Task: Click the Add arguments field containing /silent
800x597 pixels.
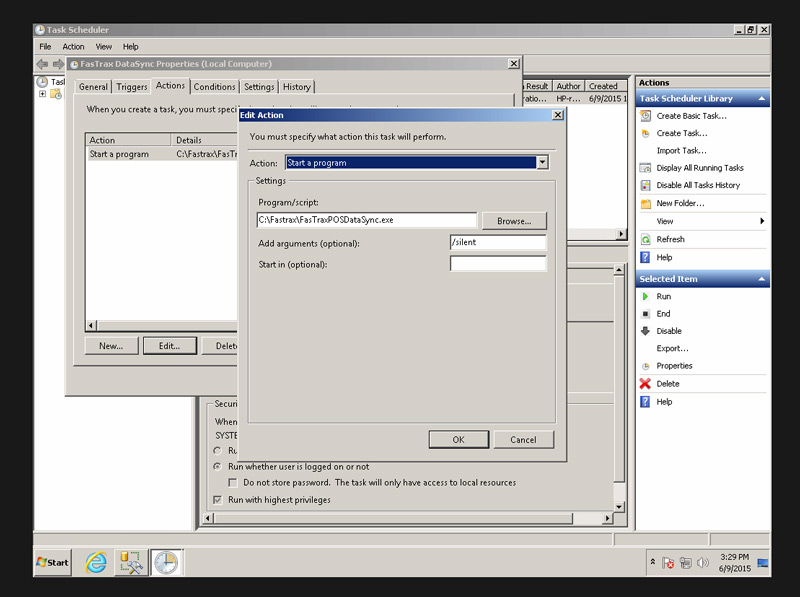Action: point(498,242)
